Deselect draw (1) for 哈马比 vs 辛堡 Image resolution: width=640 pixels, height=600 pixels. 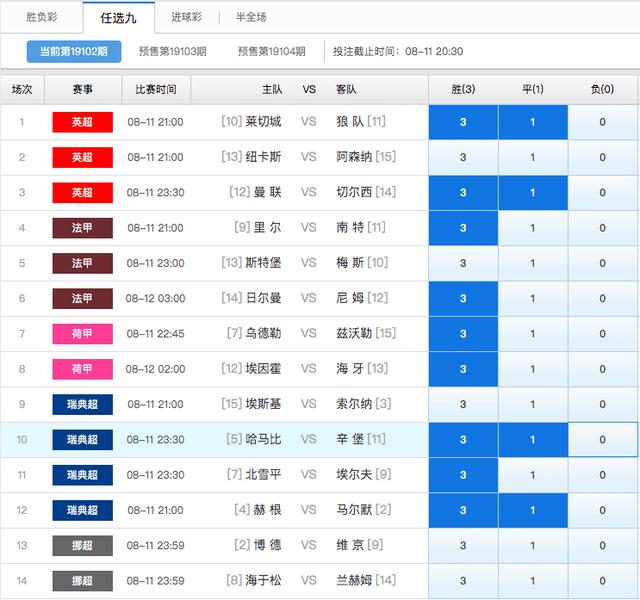[x=533, y=440]
